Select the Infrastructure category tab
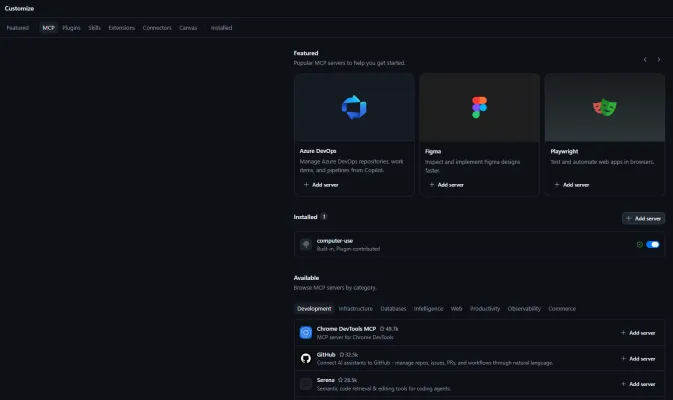The image size is (673, 400). coord(355,309)
